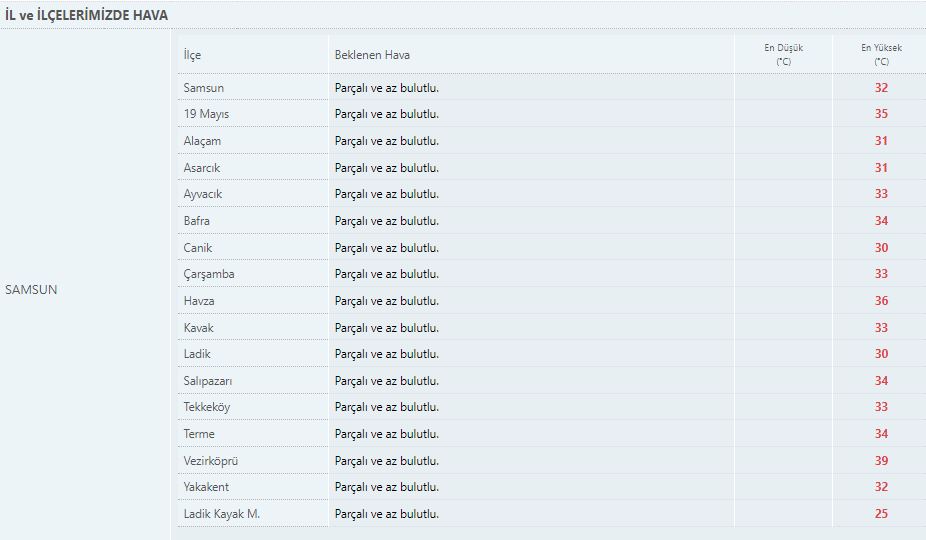This screenshot has height=540, width=926.
Task: Click Havza's high temperature 36
Action: (x=881, y=301)
